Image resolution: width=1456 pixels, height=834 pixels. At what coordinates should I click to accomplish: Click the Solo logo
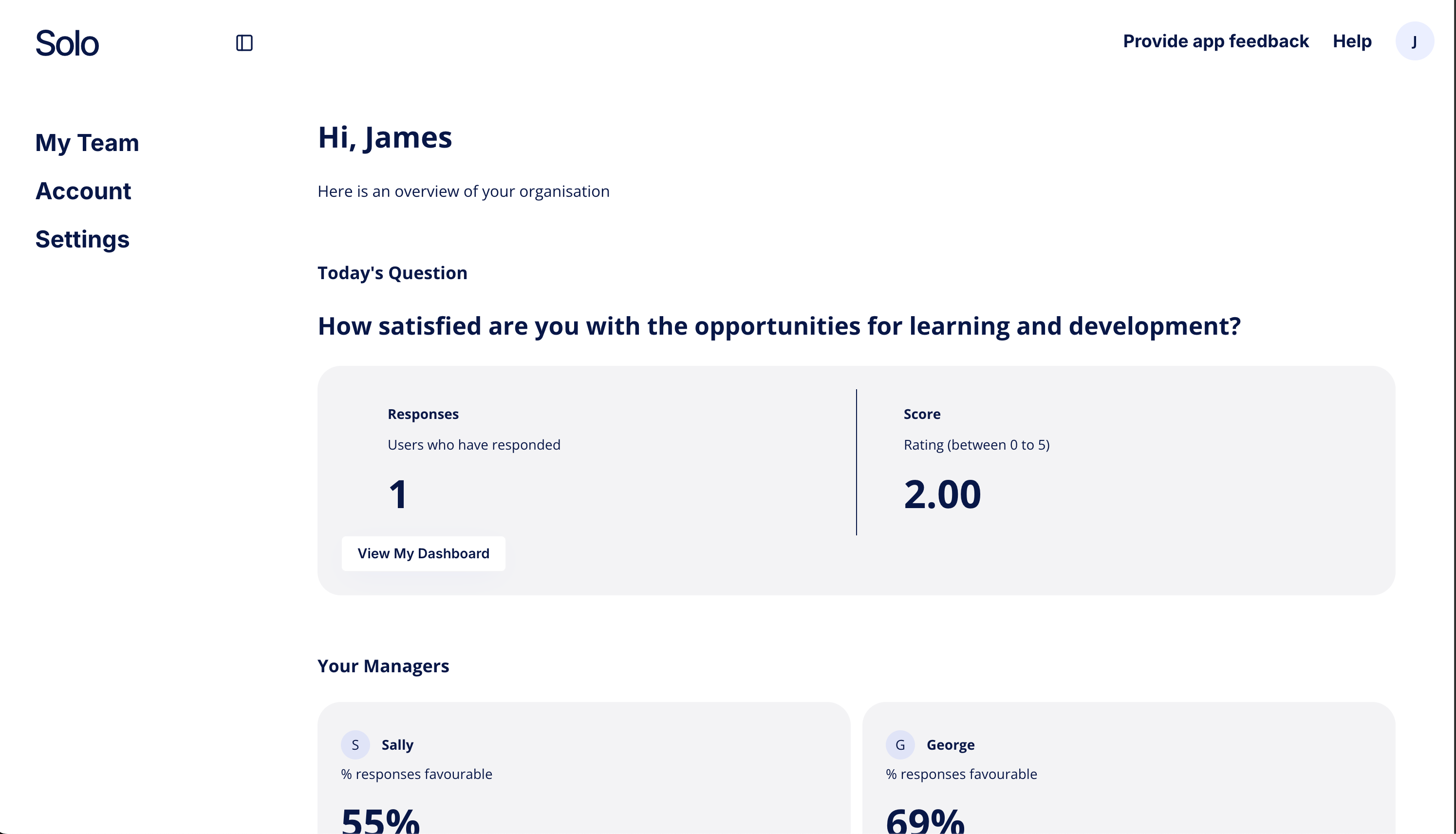[67, 43]
